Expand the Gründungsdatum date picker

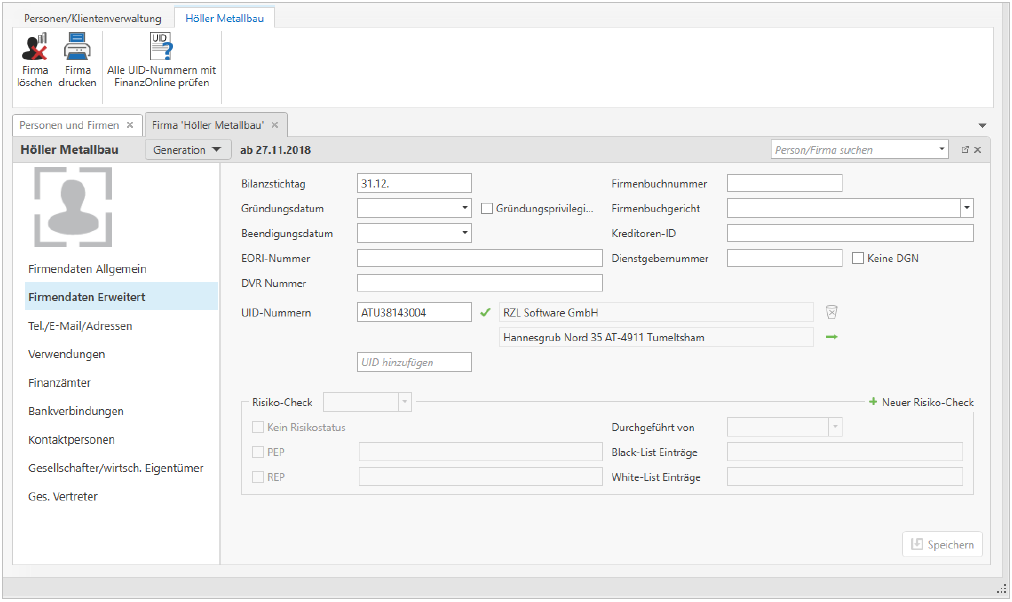pyautogui.click(x=465, y=209)
